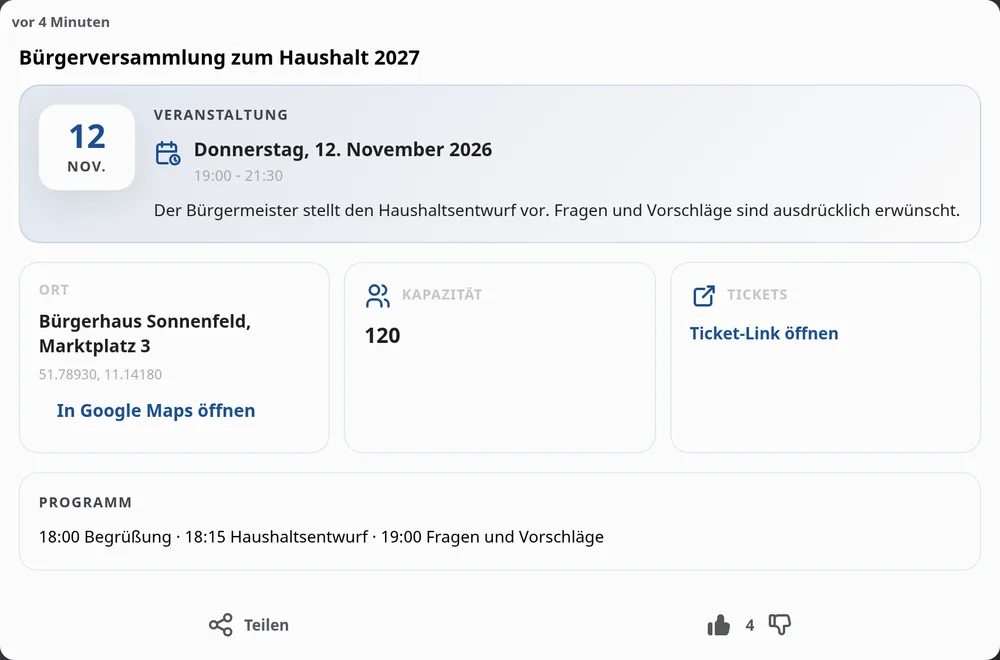Click the calendar clock icon beside the date
This screenshot has width=1000, height=660.
click(x=168, y=153)
